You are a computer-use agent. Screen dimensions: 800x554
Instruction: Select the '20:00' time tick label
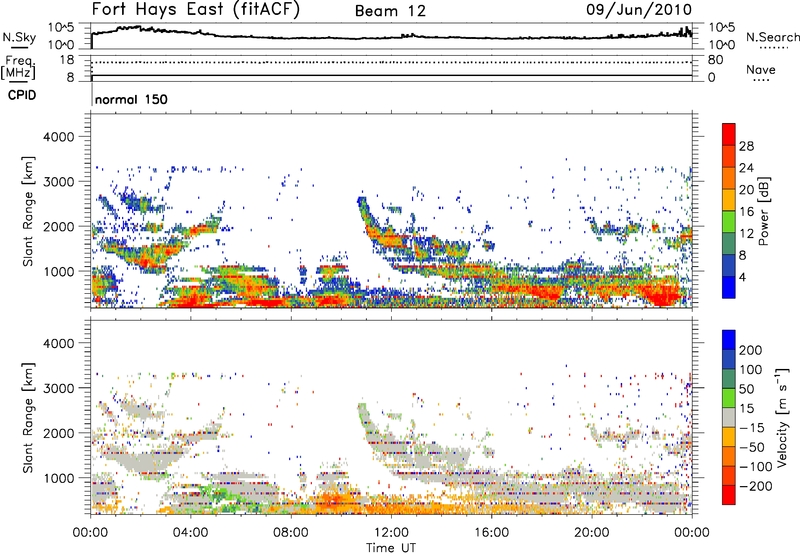591,533
